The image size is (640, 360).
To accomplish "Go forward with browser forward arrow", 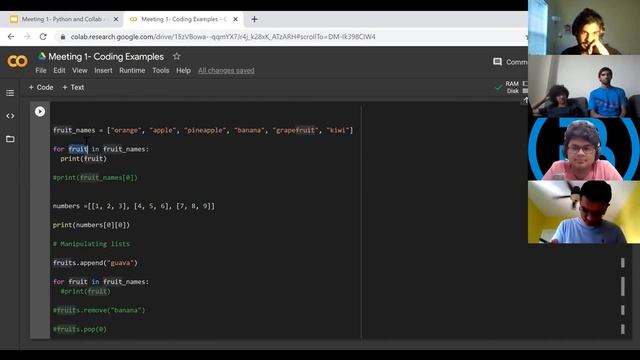I will click(27, 37).
